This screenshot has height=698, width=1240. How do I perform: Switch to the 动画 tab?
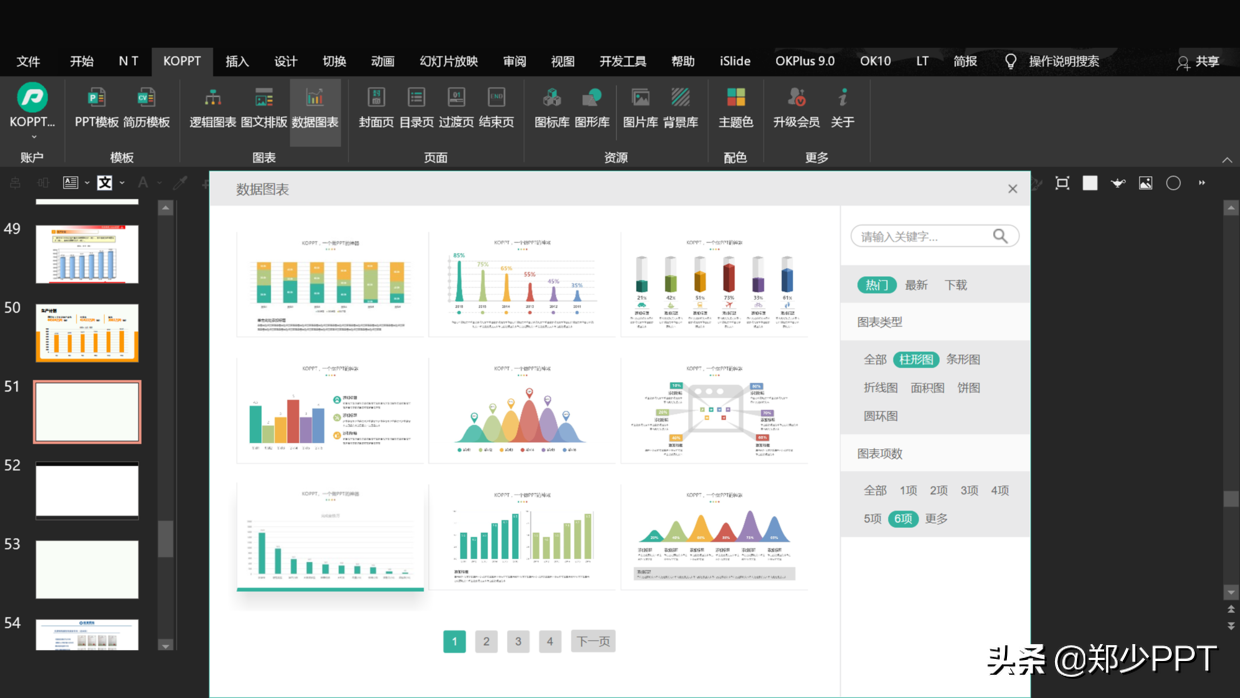pyautogui.click(x=383, y=61)
